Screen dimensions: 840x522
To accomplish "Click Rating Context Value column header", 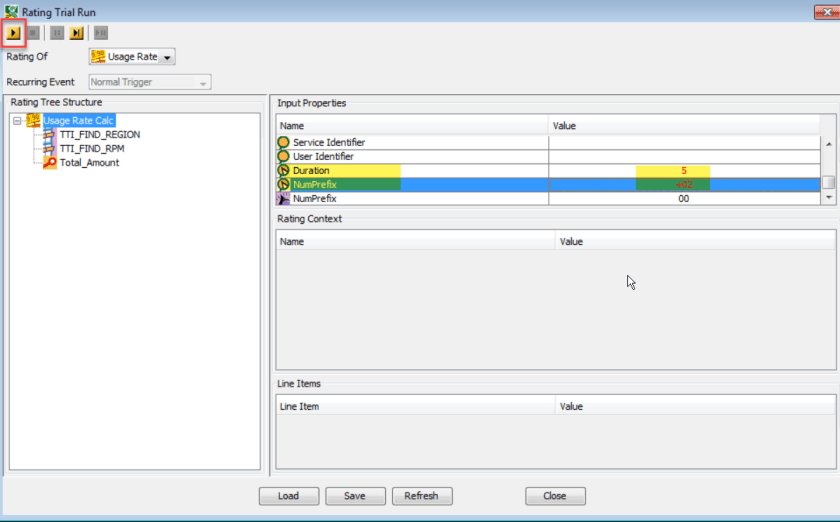I will (x=695, y=242).
